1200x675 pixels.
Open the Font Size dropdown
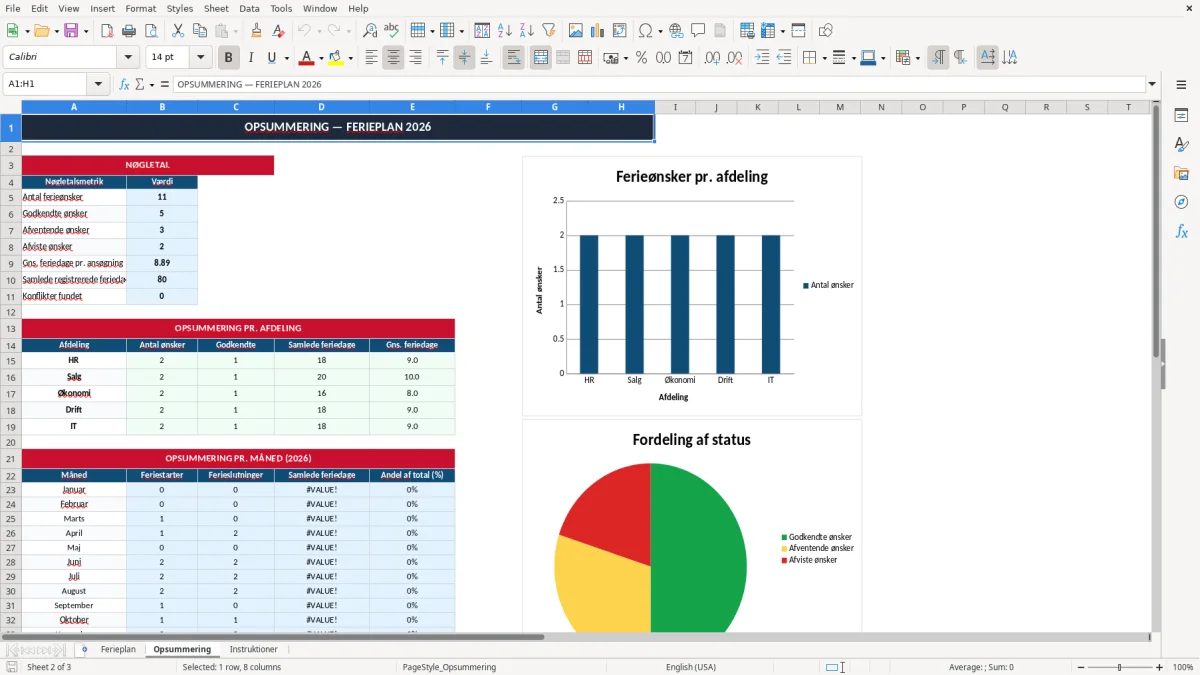tap(200, 58)
